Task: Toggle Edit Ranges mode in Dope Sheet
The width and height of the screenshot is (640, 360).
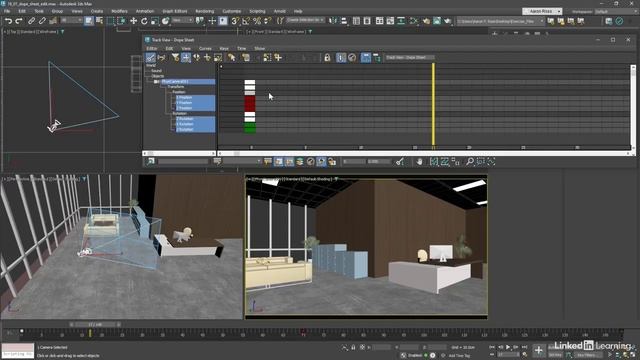Action: click(x=162, y=58)
